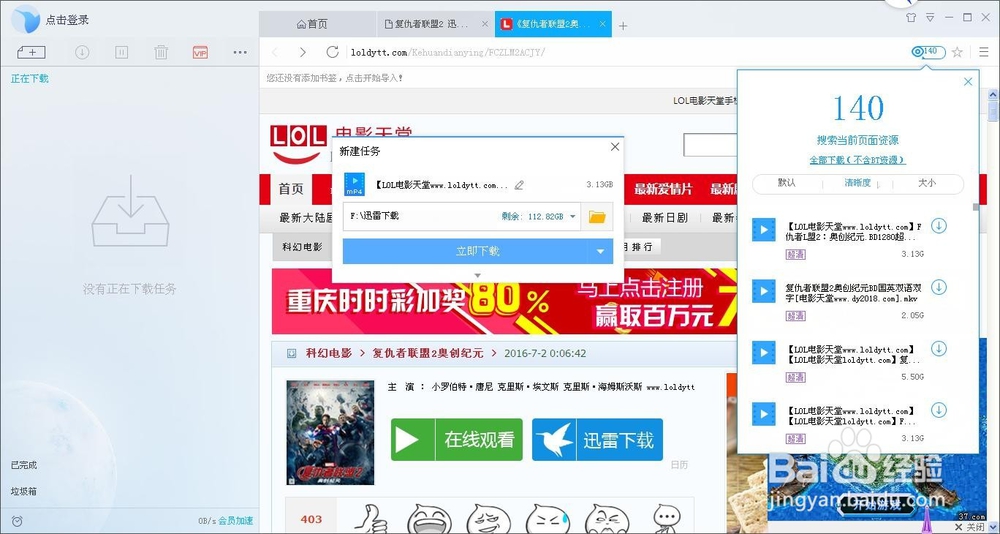Viewport: 1000px width, 534px height.
Task: Open the title bar dropdown menu triangle
Action: 930,17
